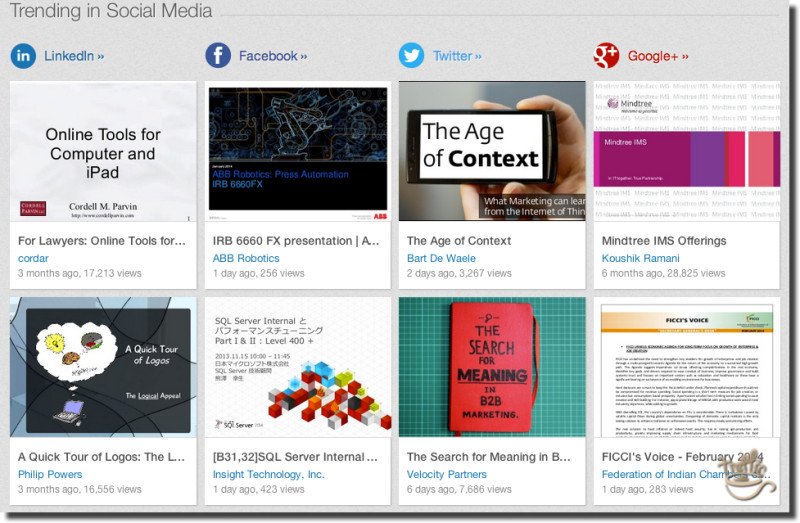Click '1 day ago, 423 views' text

pos(258,489)
